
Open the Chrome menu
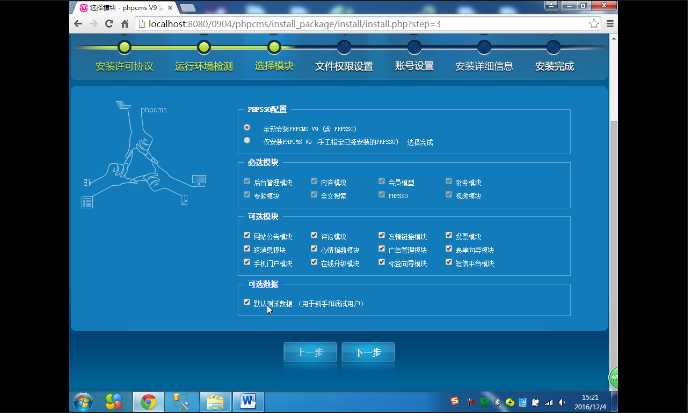pos(610,24)
